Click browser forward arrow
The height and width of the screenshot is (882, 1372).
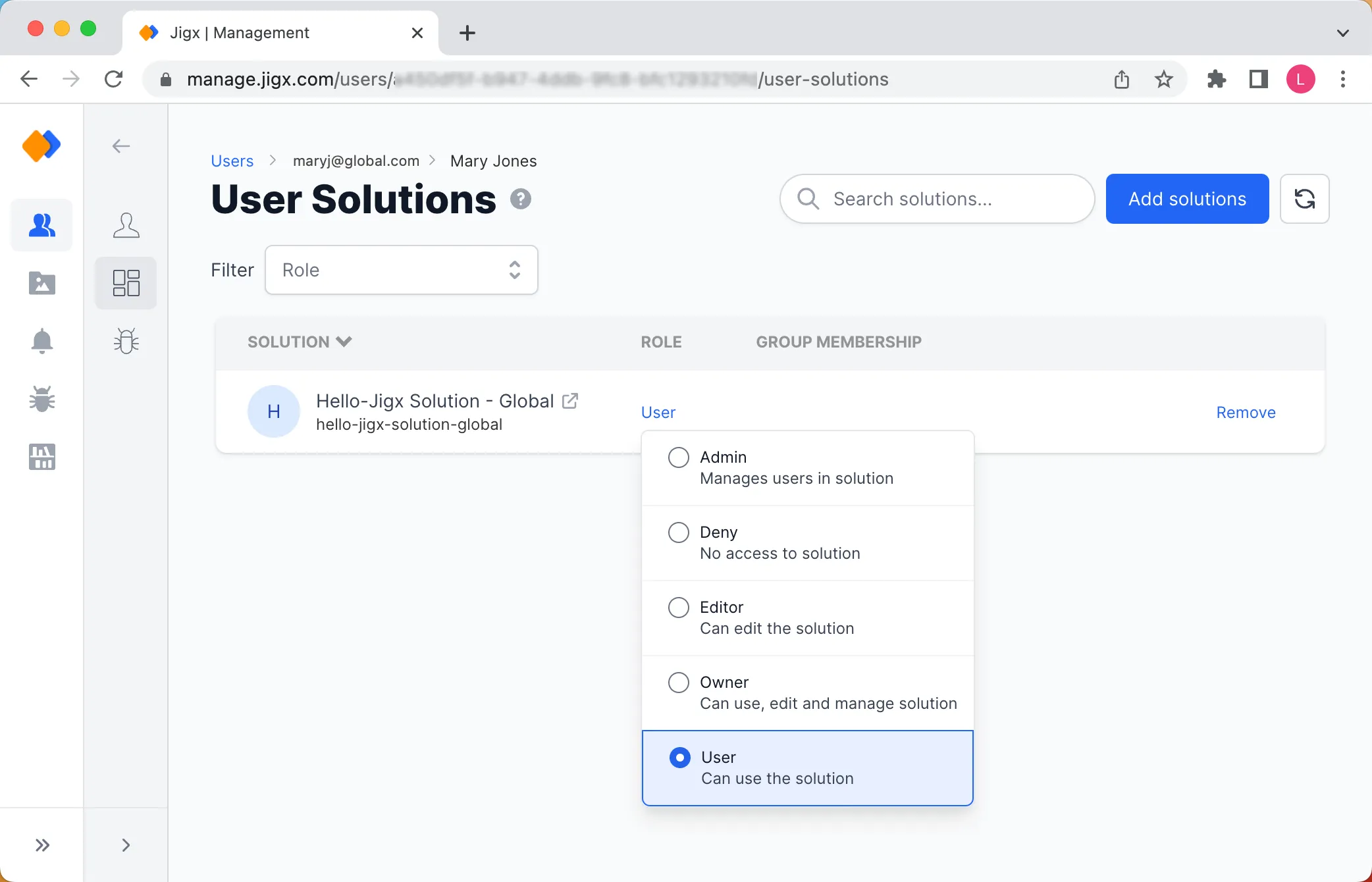click(71, 80)
